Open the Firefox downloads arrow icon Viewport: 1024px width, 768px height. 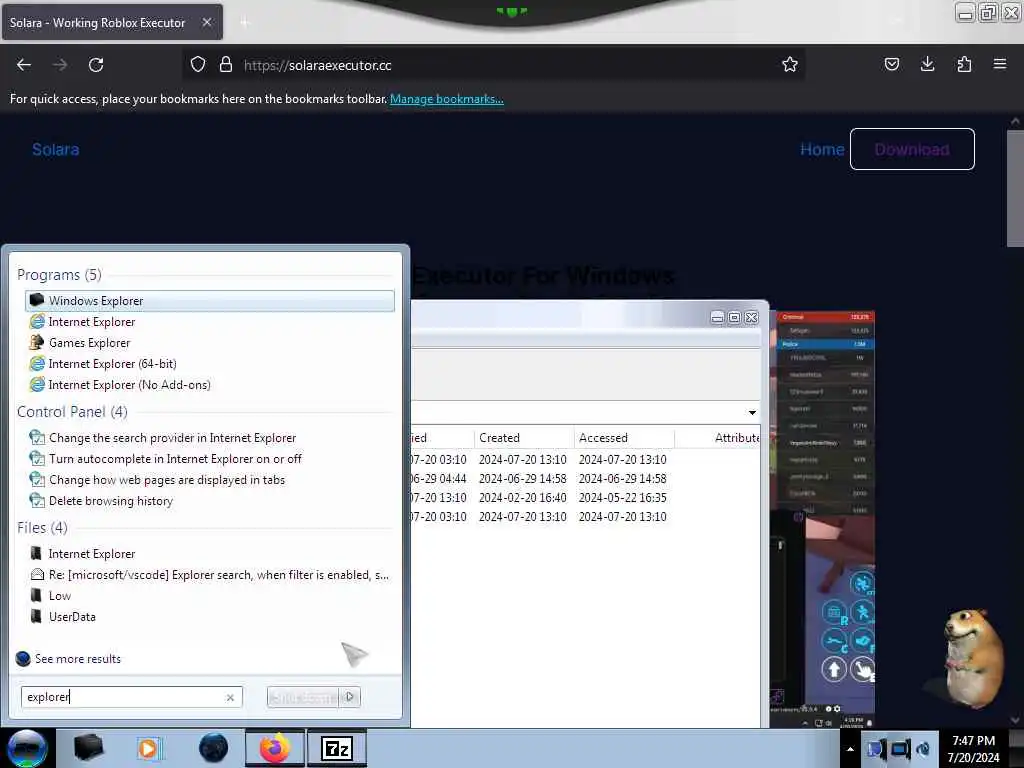(x=927, y=65)
